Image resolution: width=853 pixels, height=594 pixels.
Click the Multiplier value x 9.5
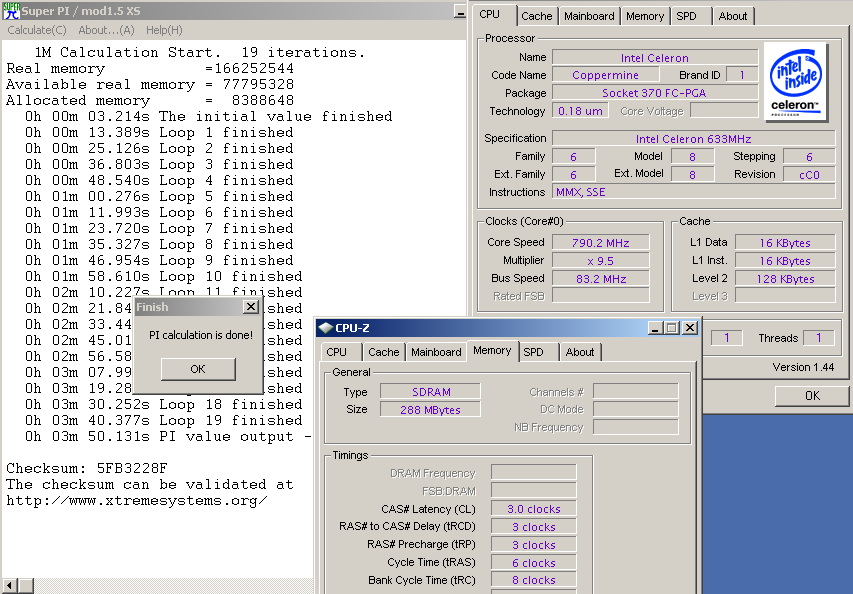click(x=601, y=261)
